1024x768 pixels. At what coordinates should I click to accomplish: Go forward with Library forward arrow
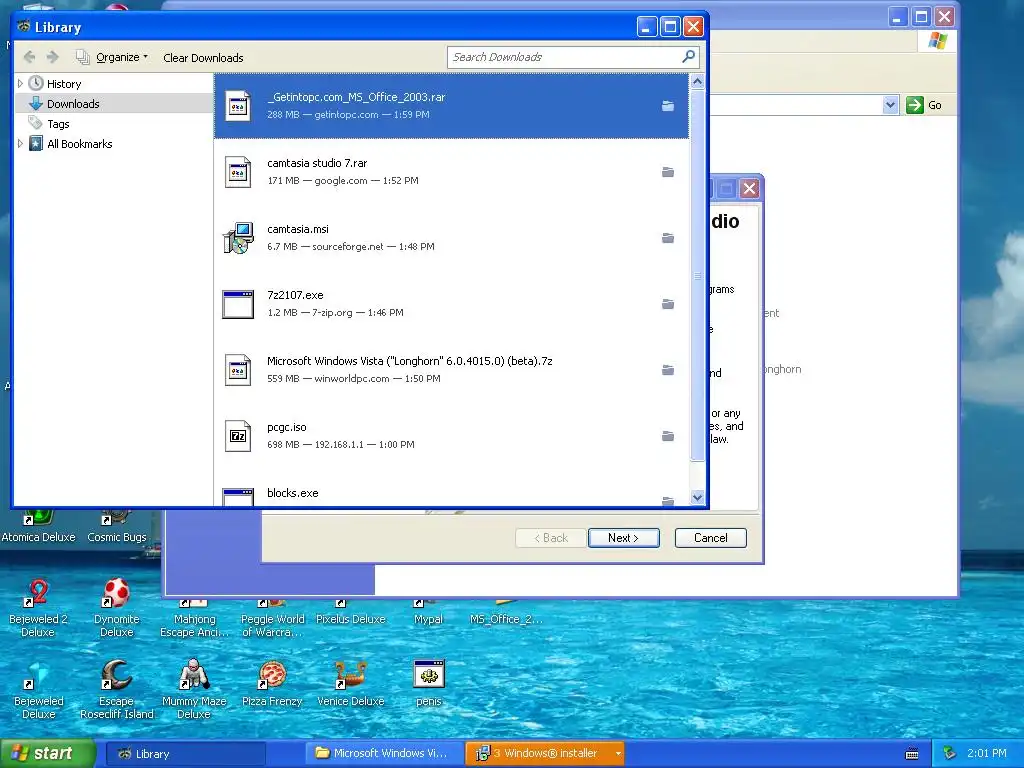coord(53,57)
